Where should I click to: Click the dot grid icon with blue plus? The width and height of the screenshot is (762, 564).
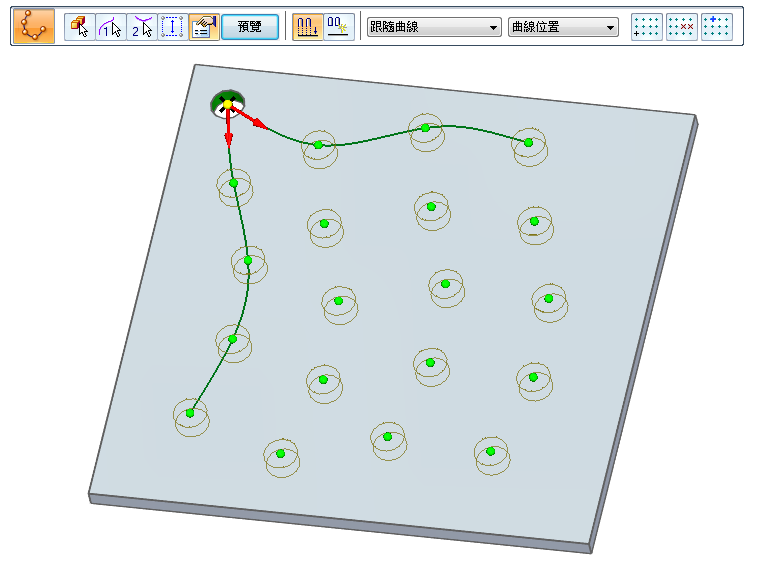717,27
